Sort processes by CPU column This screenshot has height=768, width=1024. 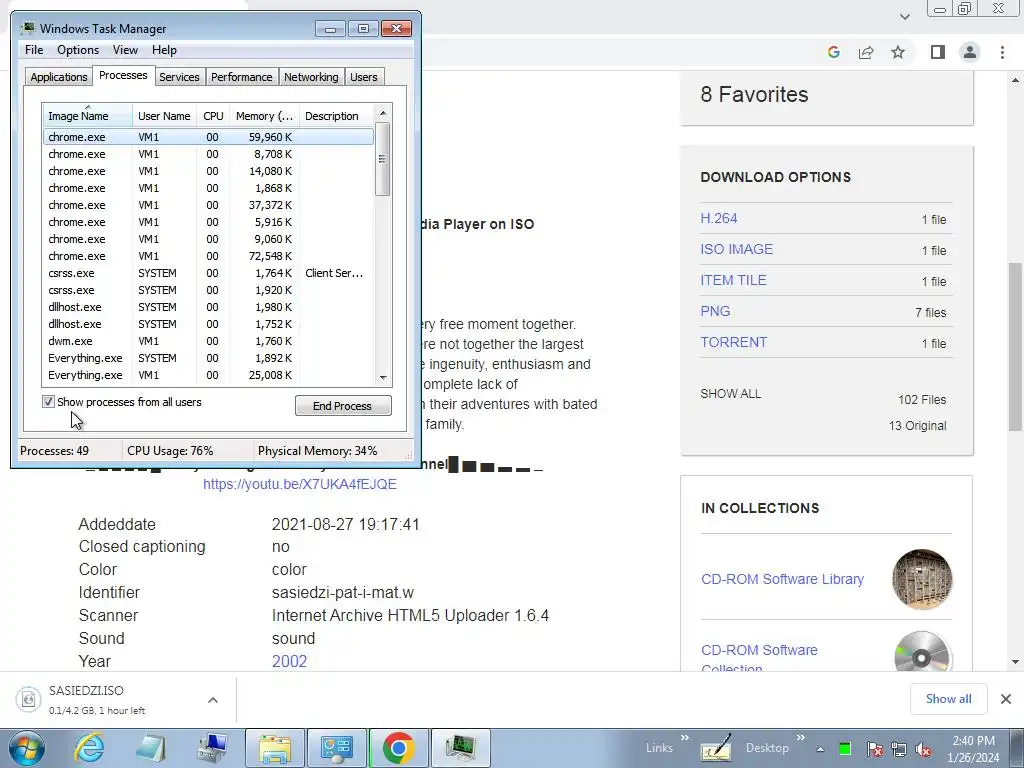213,116
